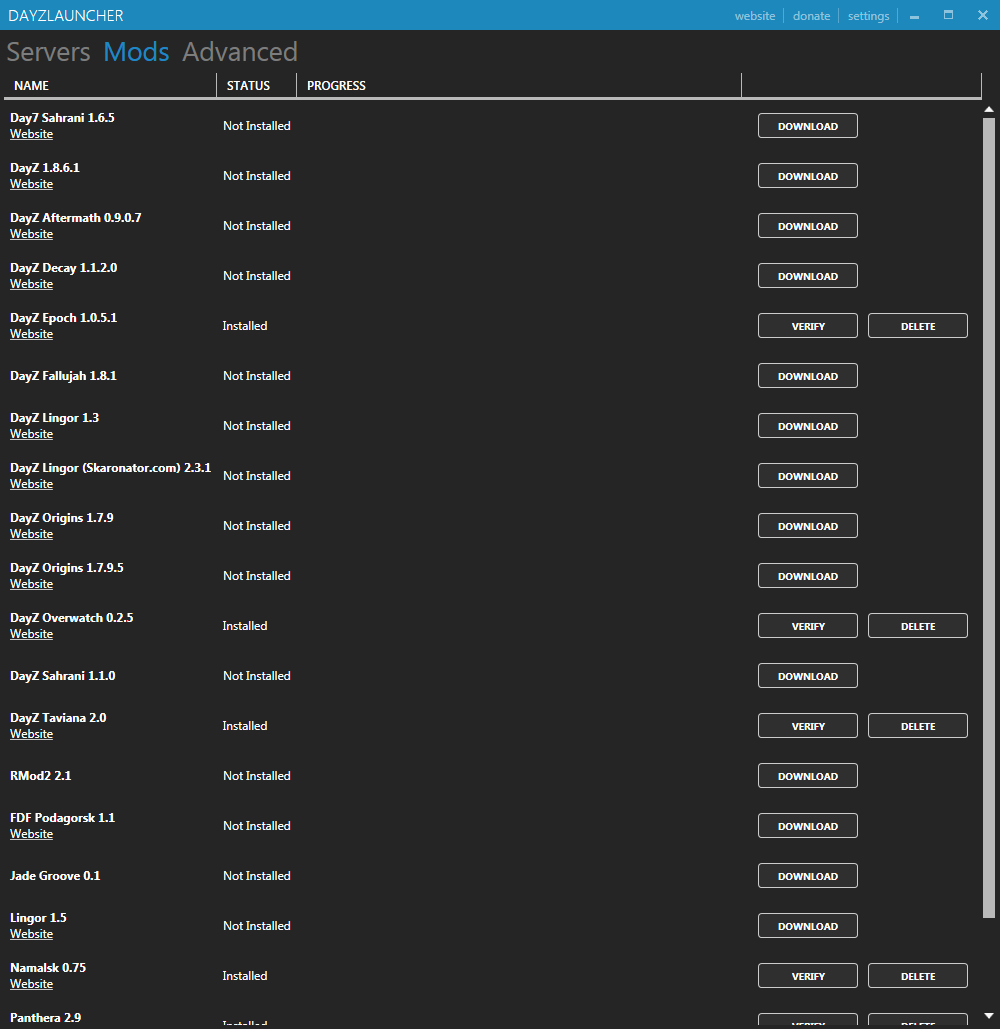Open settings from the title bar
The width and height of the screenshot is (1000, 1029).
pyautogui.click(x=868, y=16)
